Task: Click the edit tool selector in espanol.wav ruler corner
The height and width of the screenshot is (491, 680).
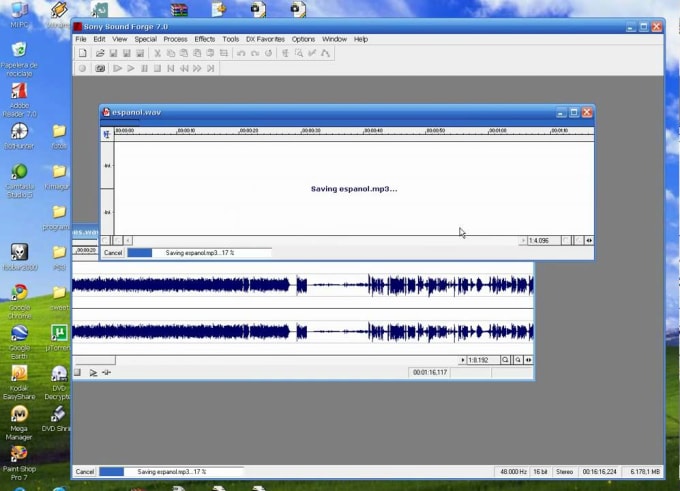Action: pos(107,134)
